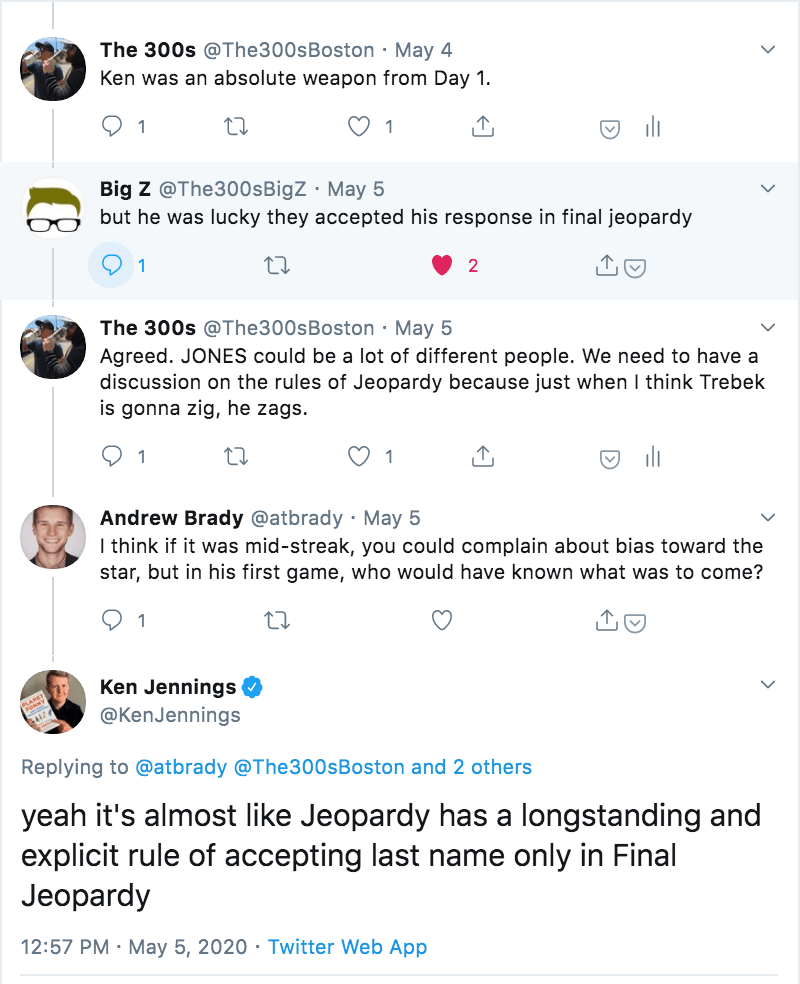This screenshot has height=984, width=800.
Task: Share The 300s' "absolute weapon" tweet
Action: (x=482, y=127)
